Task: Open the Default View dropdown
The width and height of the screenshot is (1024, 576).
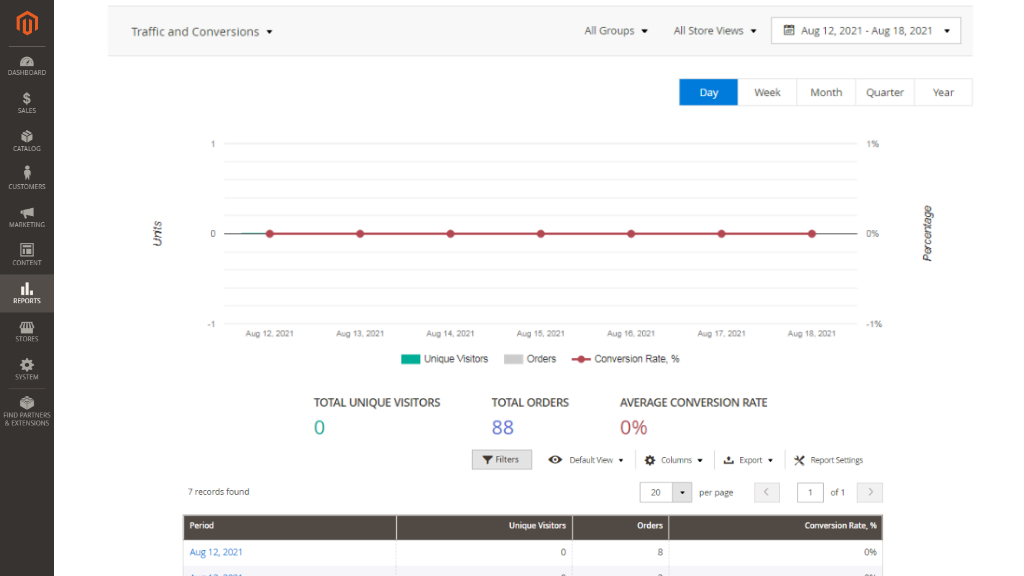Action: [586, 460]
